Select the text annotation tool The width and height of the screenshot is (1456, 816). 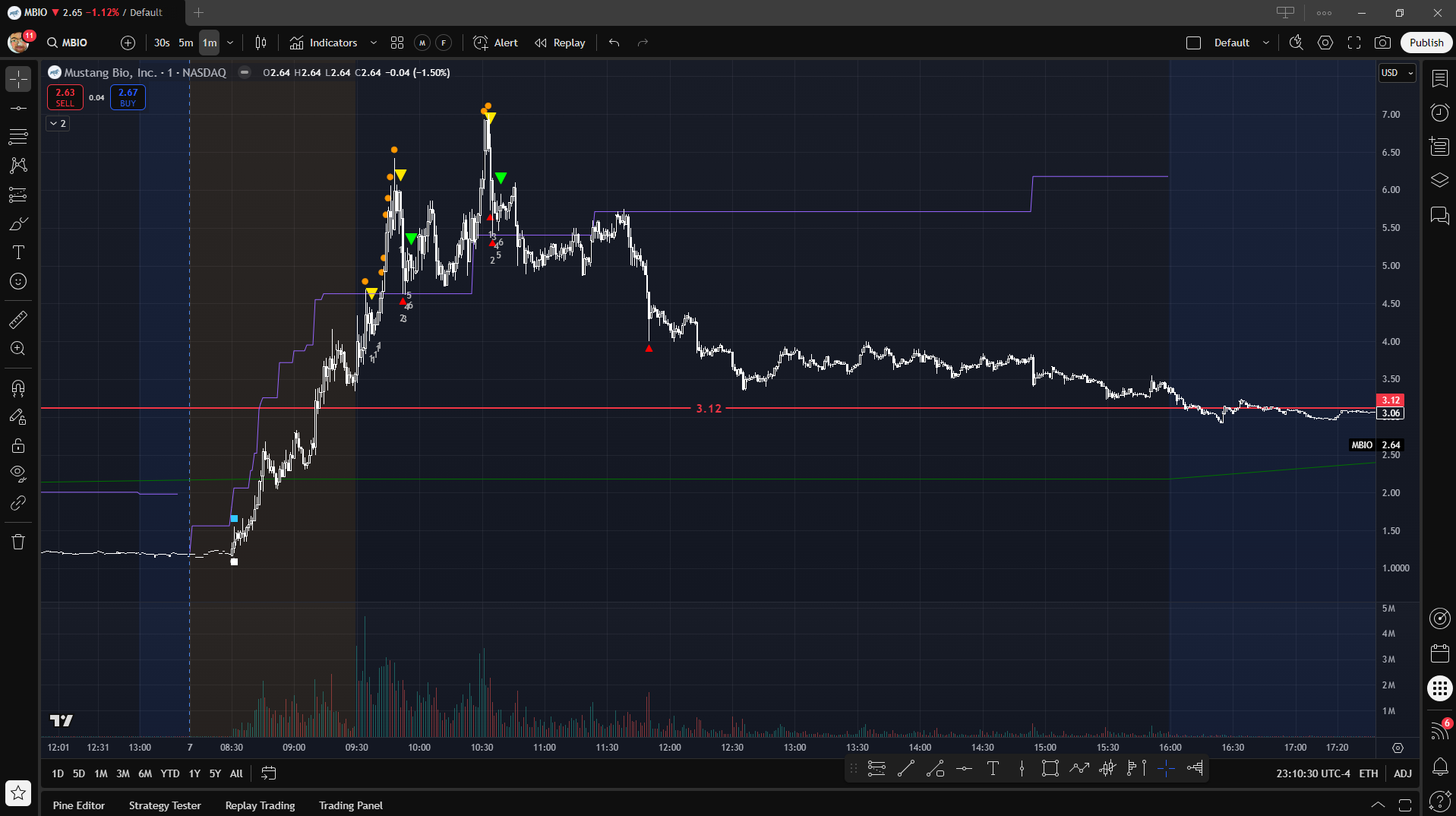click(18, 252)
